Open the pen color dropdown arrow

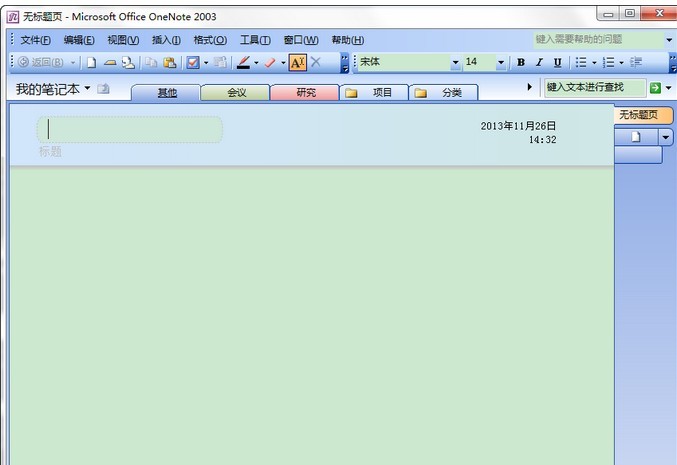point(256,63)
